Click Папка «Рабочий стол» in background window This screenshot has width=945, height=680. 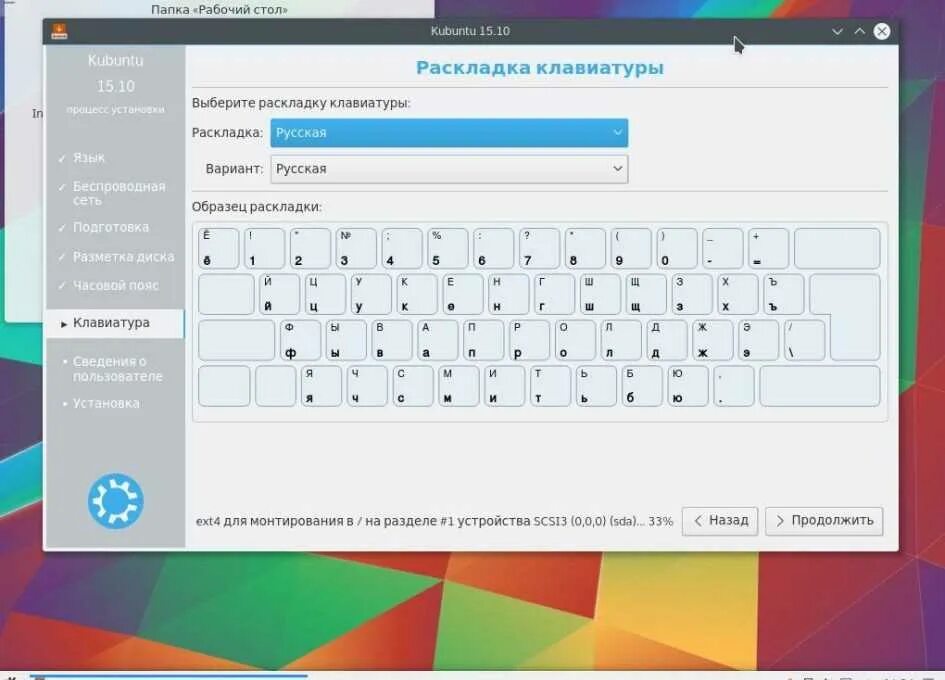pyautogui.click(x=219, y=10)
